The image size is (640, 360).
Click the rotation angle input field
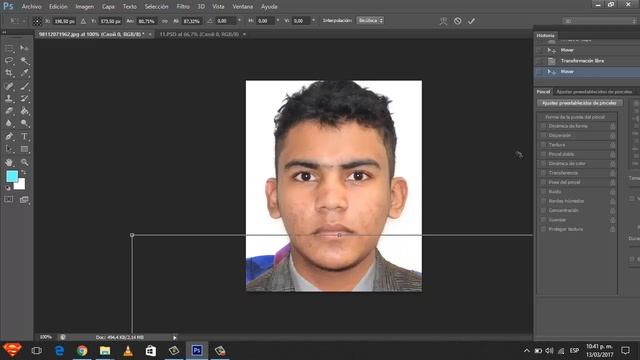tap(225, 21)
